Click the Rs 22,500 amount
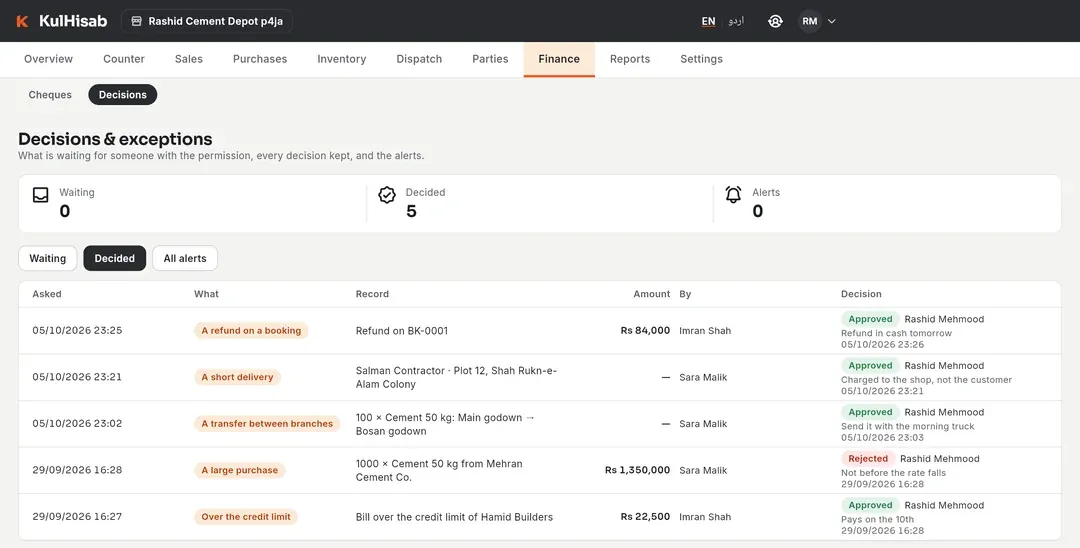Screen dimensions: 1080x548 pyautogui.click(x=645, y=516)
